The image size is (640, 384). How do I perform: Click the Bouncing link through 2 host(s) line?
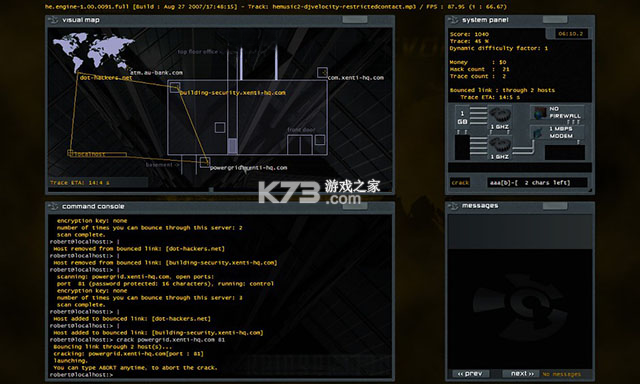pyautogui.click(x=113, y=346)
